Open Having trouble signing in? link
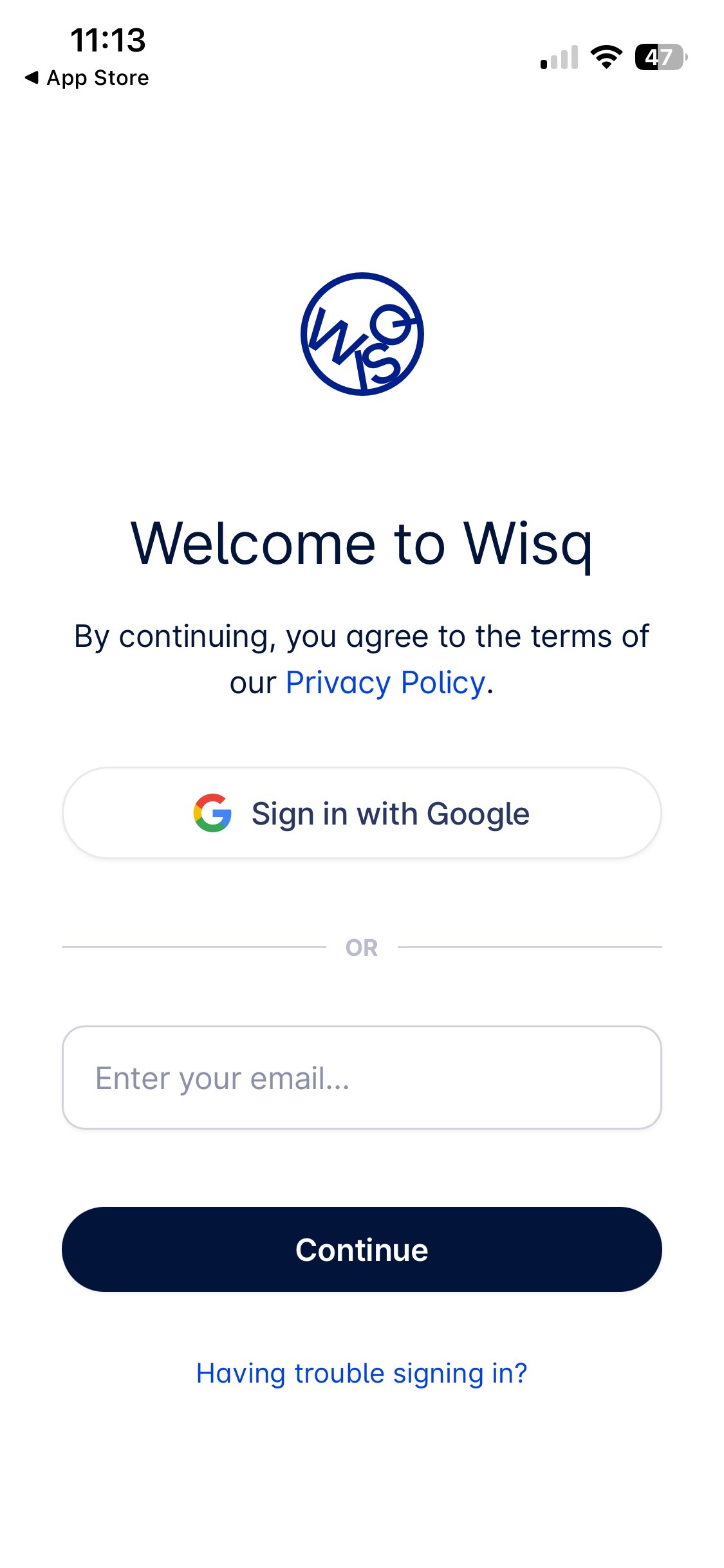The image size is (724, 1568). (x=362, y=1373)
